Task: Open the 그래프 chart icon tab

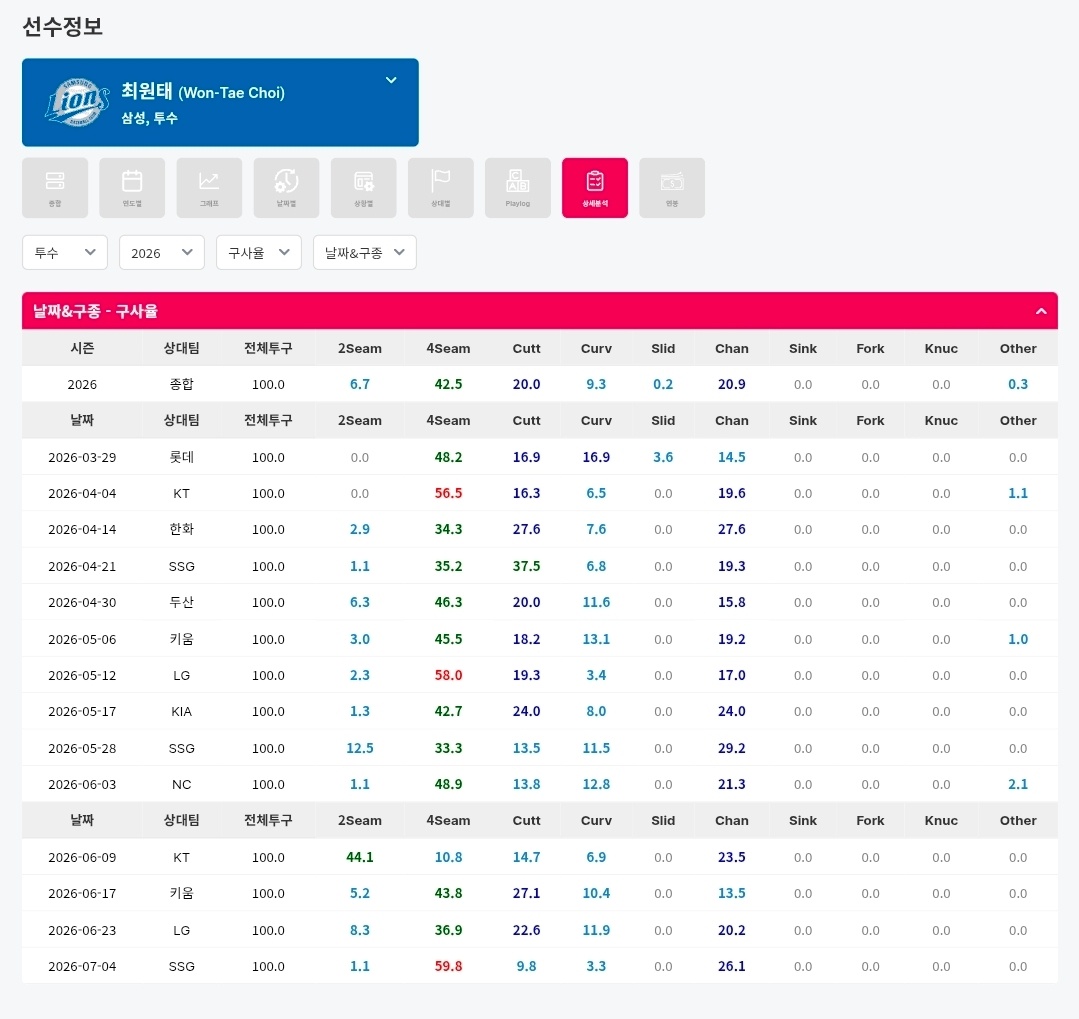Action: coord(209,188)
